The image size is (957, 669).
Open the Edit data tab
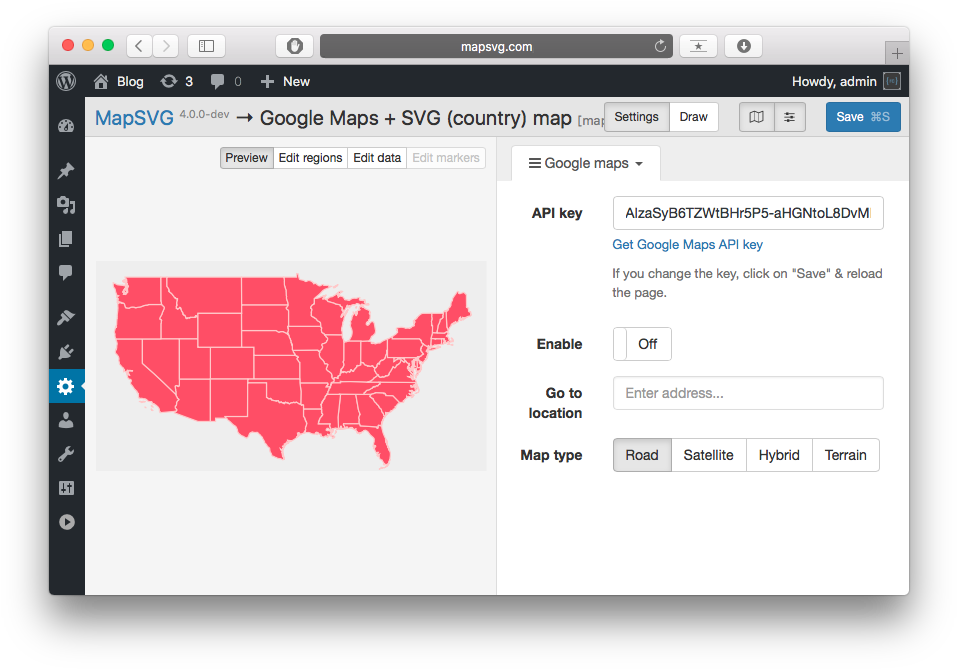point(377,157)
